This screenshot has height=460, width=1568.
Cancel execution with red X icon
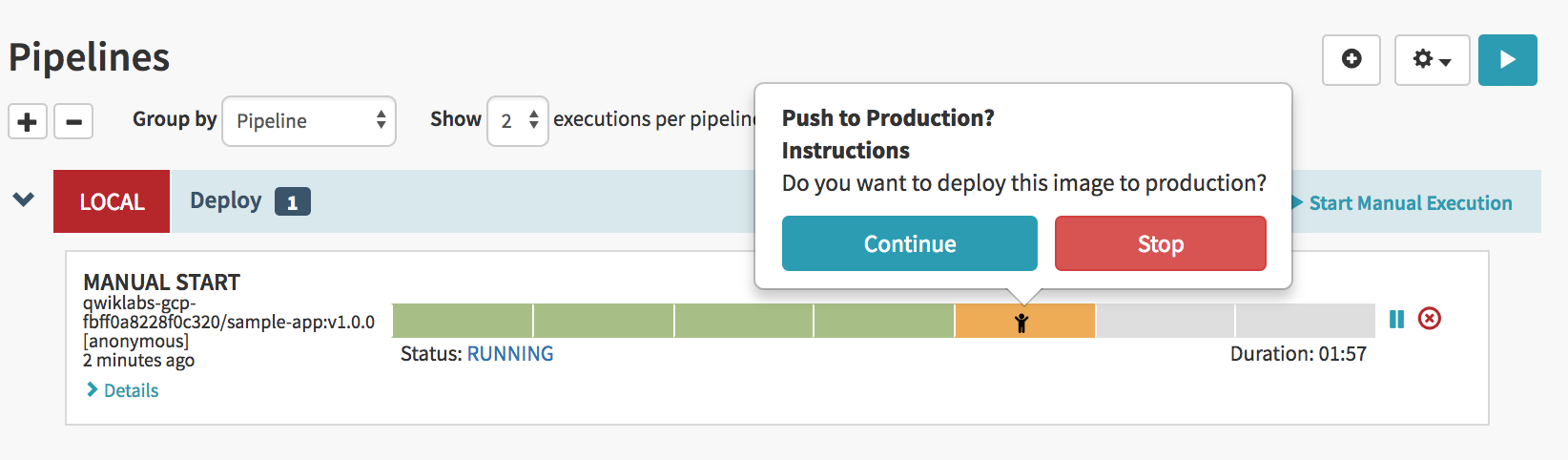pyautogui.click(x=1429, y=319)
